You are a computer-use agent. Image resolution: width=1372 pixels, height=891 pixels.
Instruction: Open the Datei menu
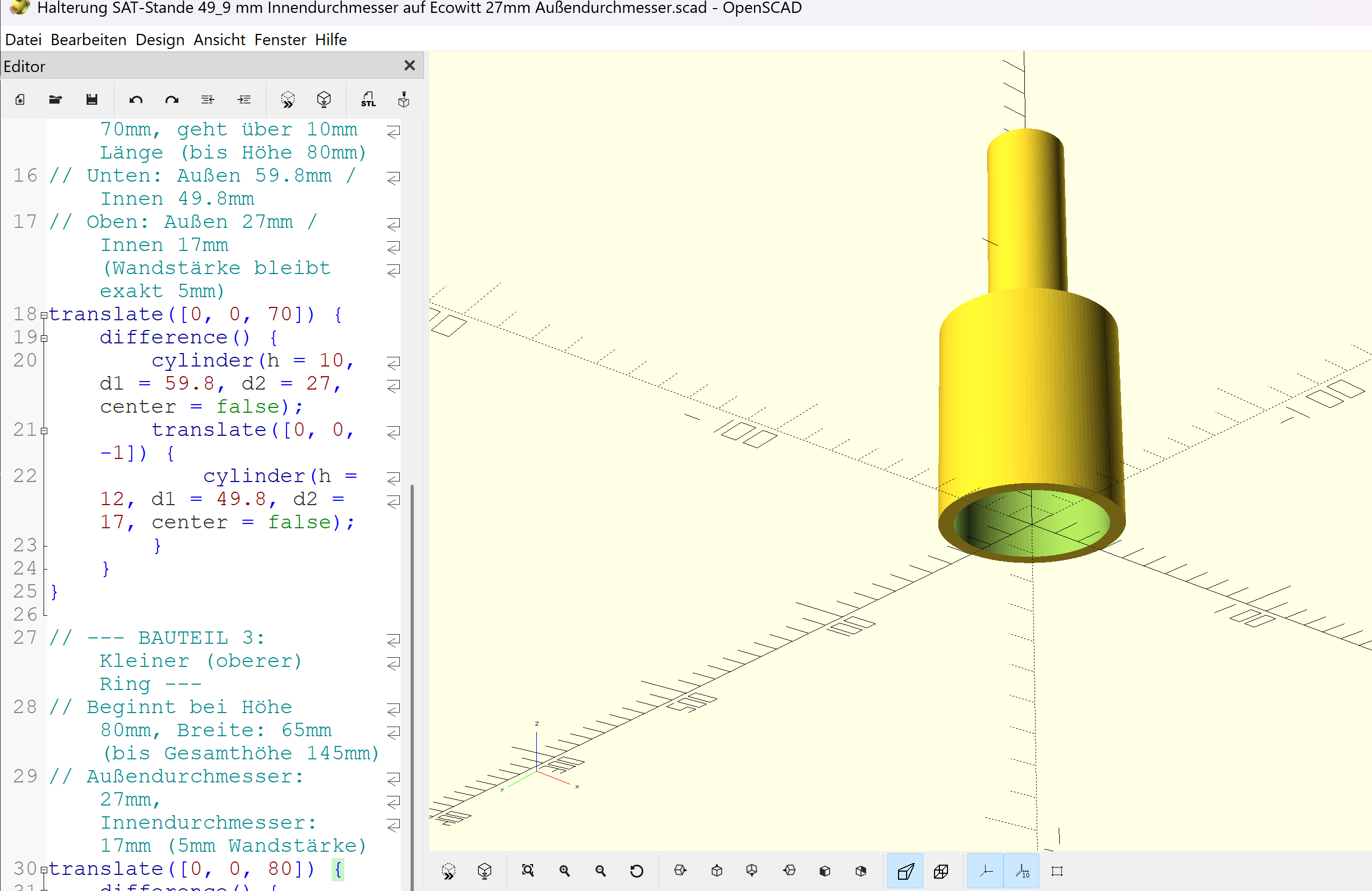[x=23, y=39]
